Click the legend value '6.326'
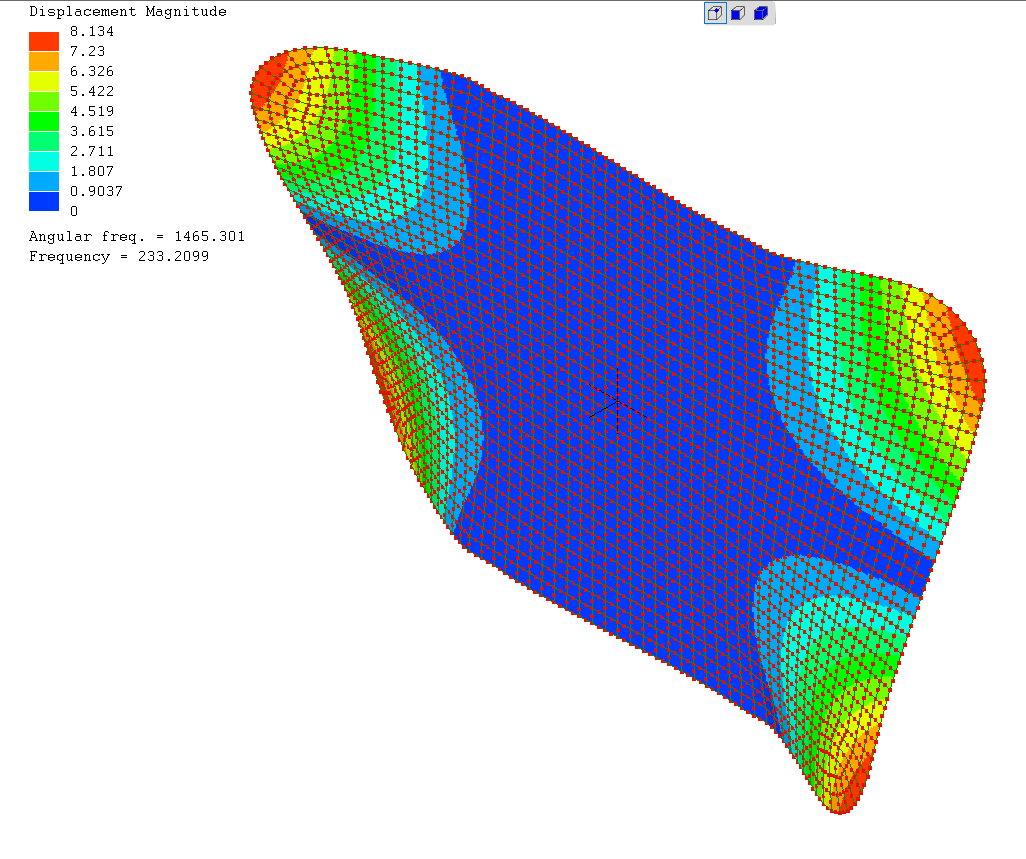Viewport: 1026px width, 859px height. pyautogui.click(x=92, y=71)
